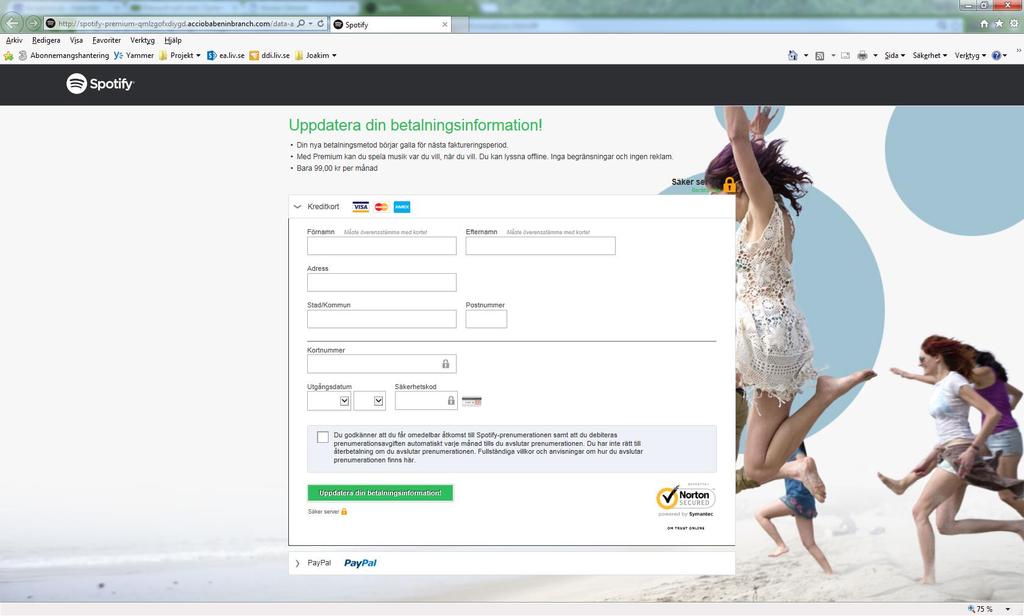Open the Redigera menu
This screenshot has width=1024, height=616.
(x=46, y=40)
